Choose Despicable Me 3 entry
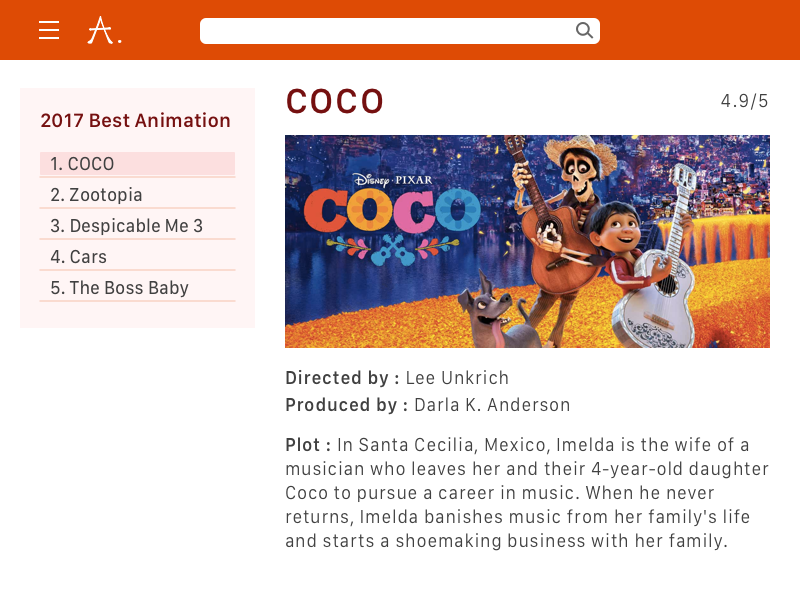The height and width of the screenshot is (600, 800). tap(137, 226)
